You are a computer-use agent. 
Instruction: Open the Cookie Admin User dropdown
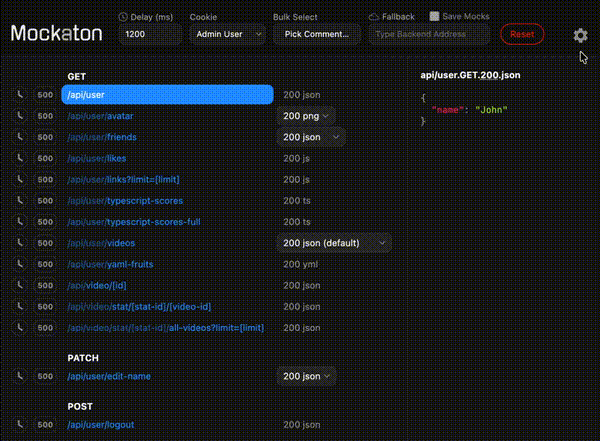[227, 34]
